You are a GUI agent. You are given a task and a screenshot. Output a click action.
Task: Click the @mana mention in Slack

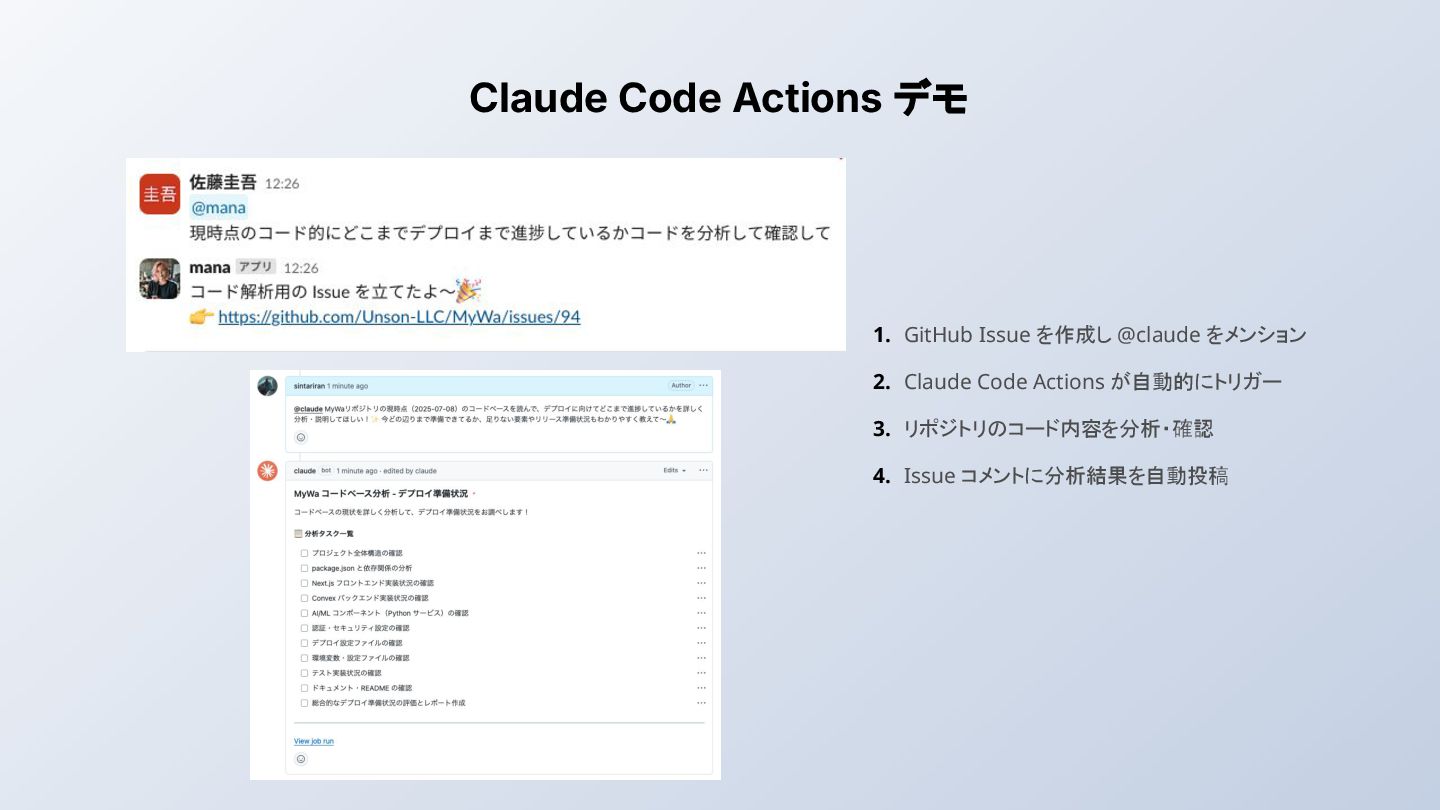pos(218,208)
